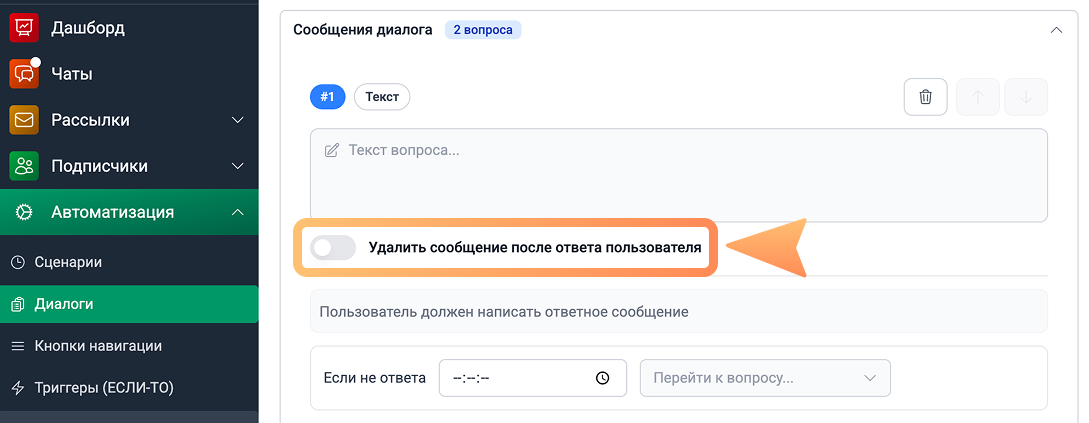Move question down with arrow button
The image size is (1089, 423).
pyautogui.click(x=1025, y=97)
